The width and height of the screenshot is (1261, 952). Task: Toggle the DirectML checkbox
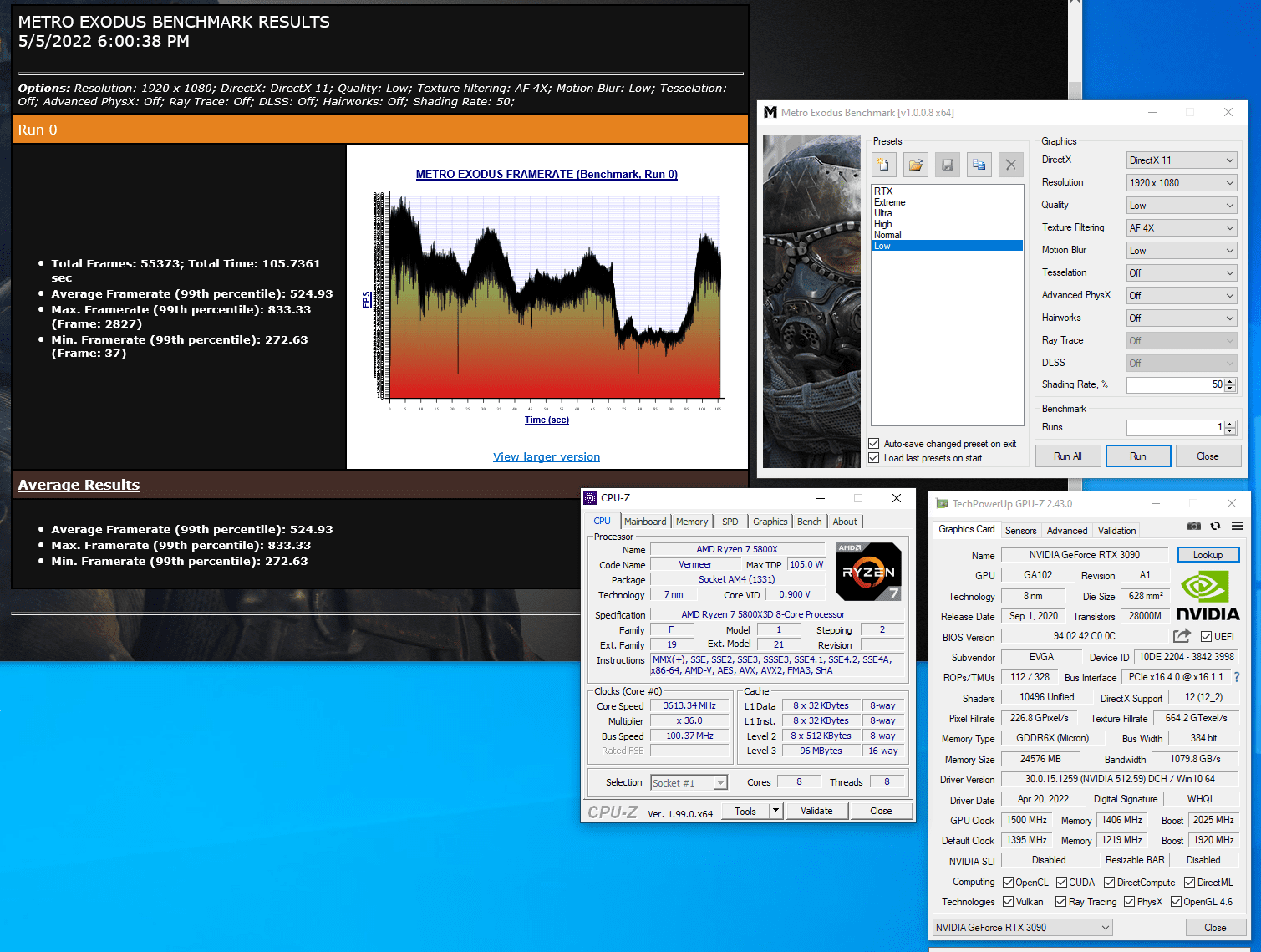[x=1189, y=883]
